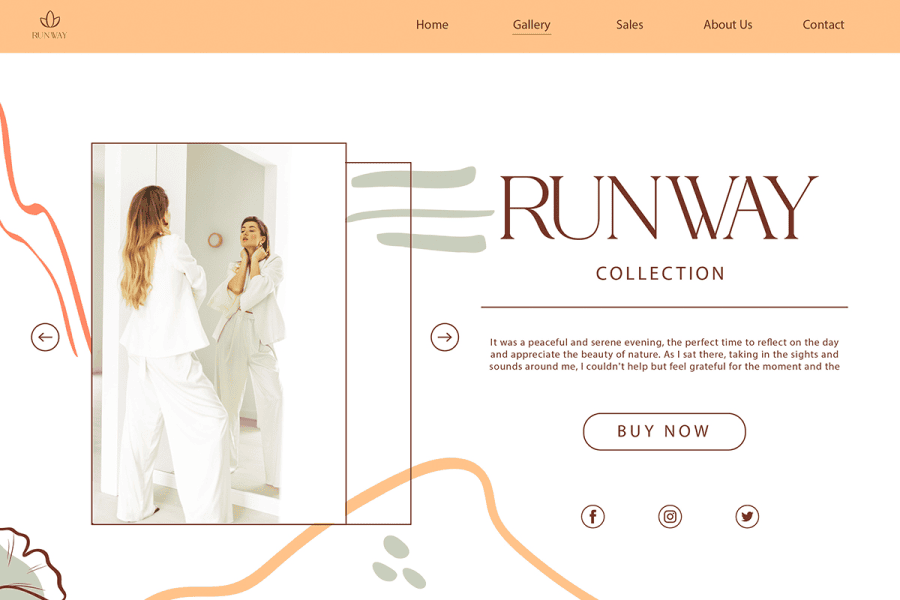Click the COLLECTION subtitle text
900x600 pixels.
[x=661, y=274]
